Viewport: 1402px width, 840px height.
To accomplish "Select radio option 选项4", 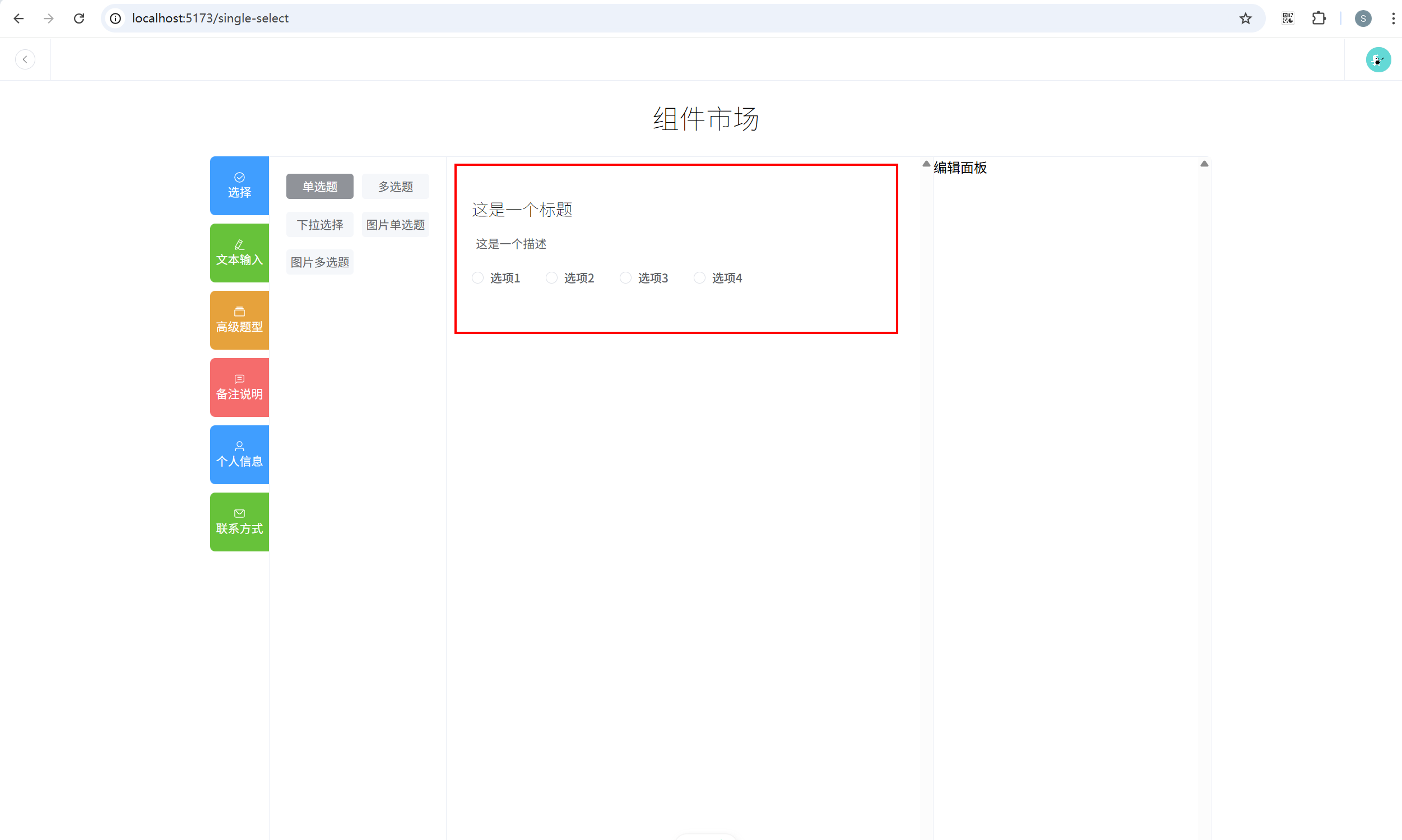I will click(x=699, y=278).
